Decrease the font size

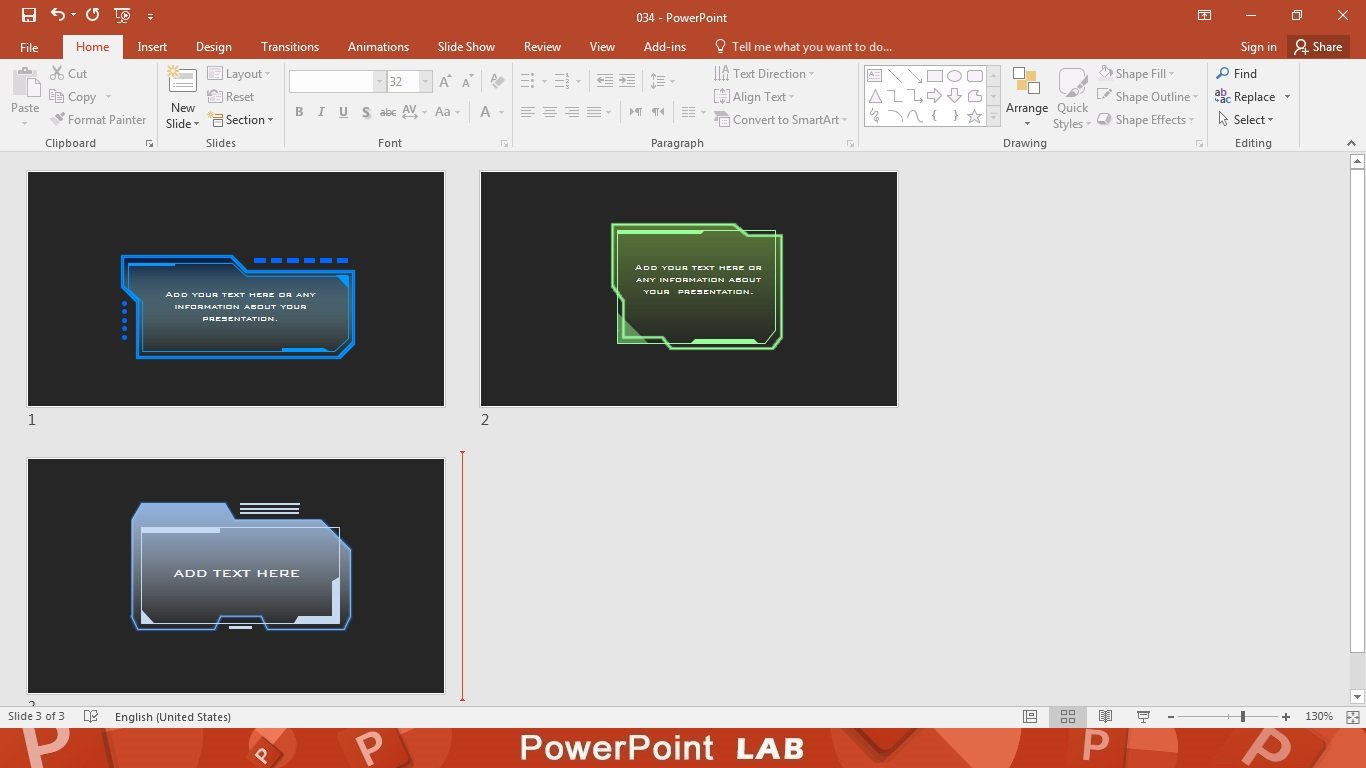coord(467,82)
